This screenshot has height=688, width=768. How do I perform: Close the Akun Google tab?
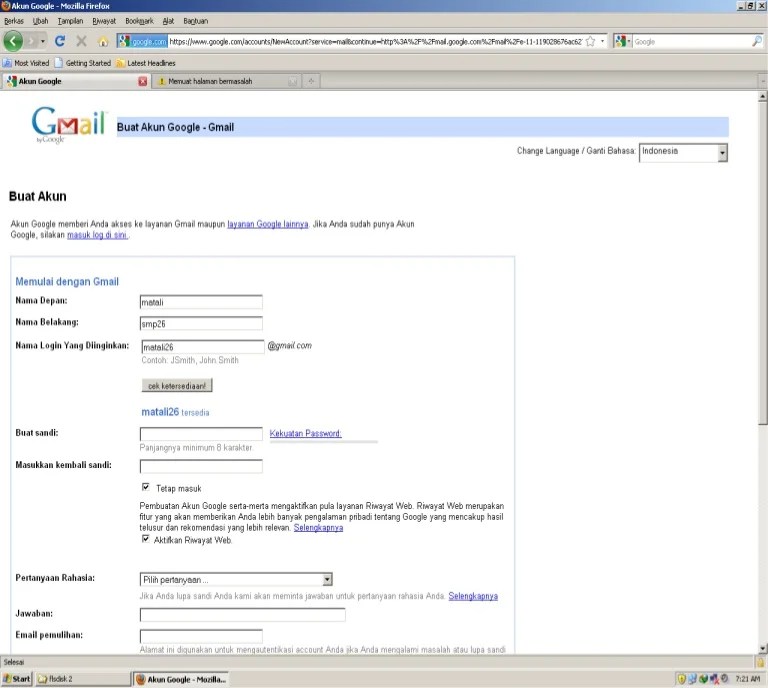(x=143, y=81)
